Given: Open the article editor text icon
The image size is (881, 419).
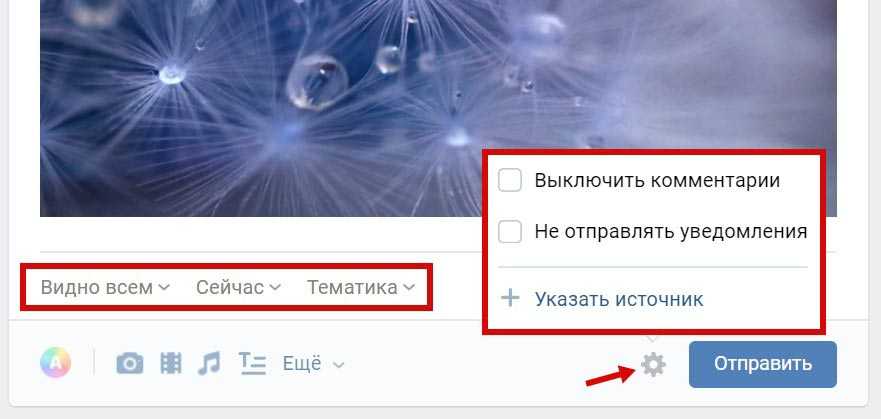Looking at the screenshot, I should (252, 363).
